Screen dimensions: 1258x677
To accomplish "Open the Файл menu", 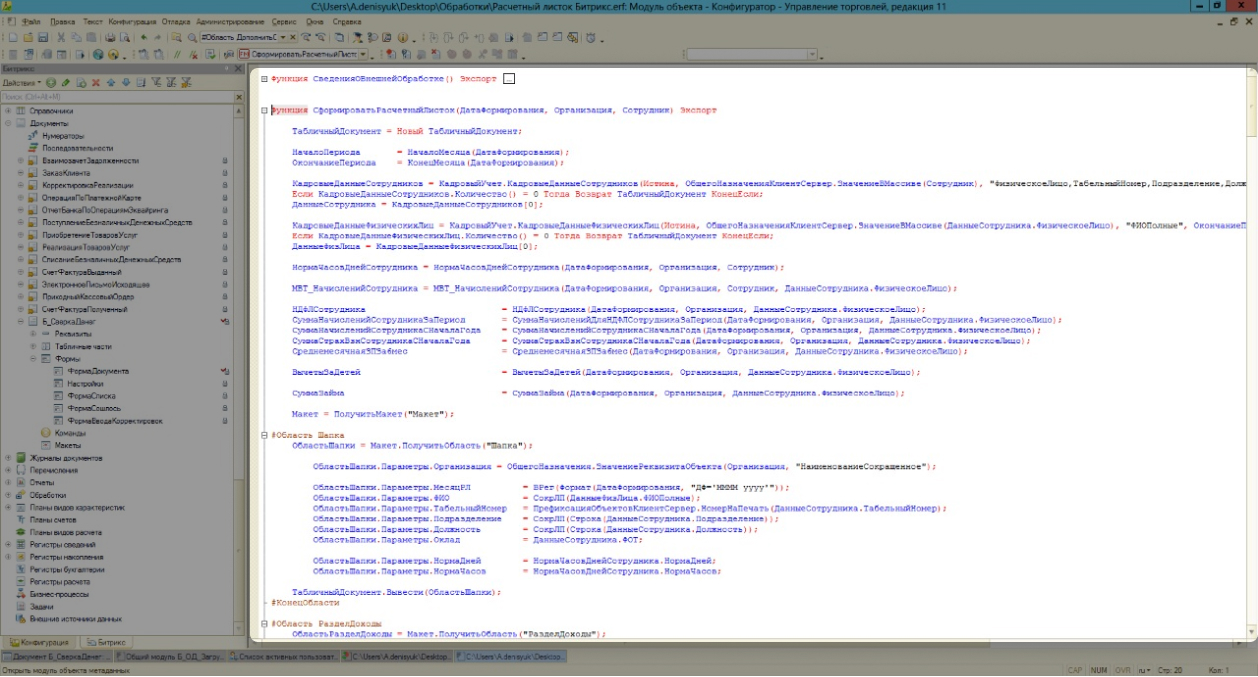I will pos(31,21).
